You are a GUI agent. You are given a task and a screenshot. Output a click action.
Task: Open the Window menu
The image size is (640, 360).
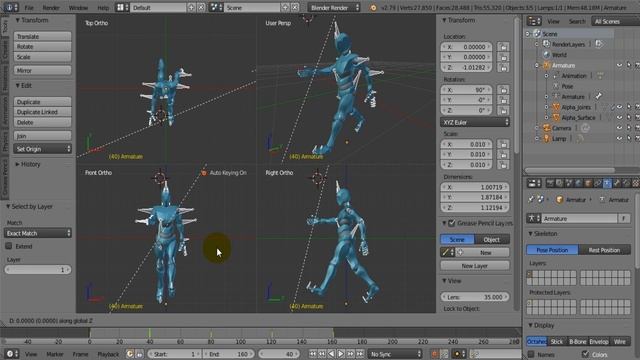(x=78, y=7)
